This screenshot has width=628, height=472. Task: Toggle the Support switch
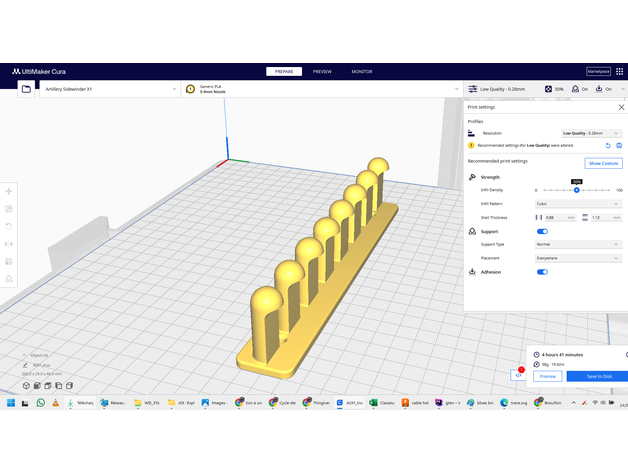pos(543,231)
